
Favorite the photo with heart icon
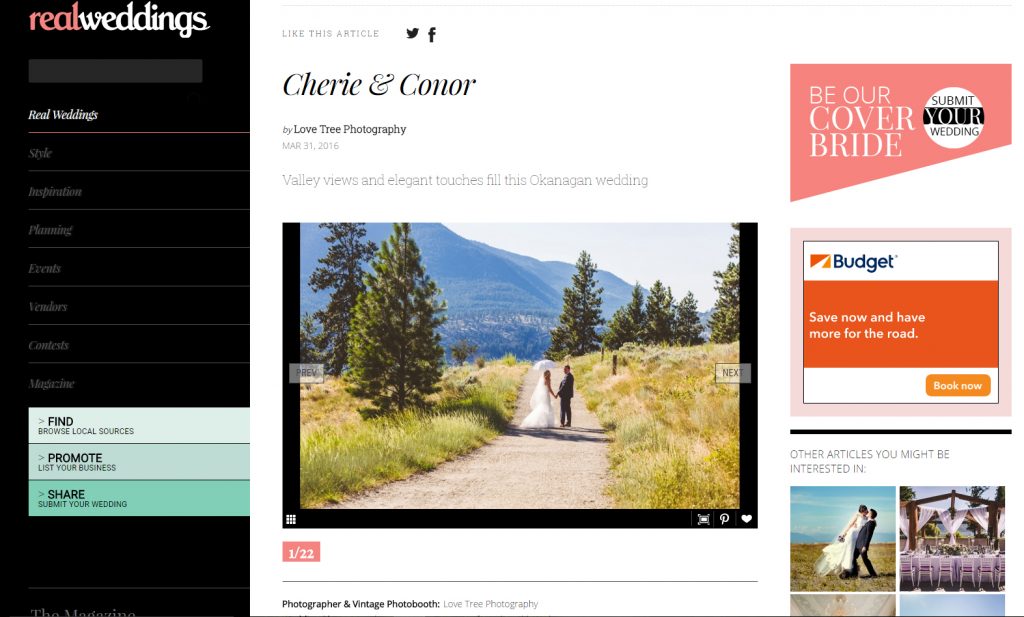746,519
